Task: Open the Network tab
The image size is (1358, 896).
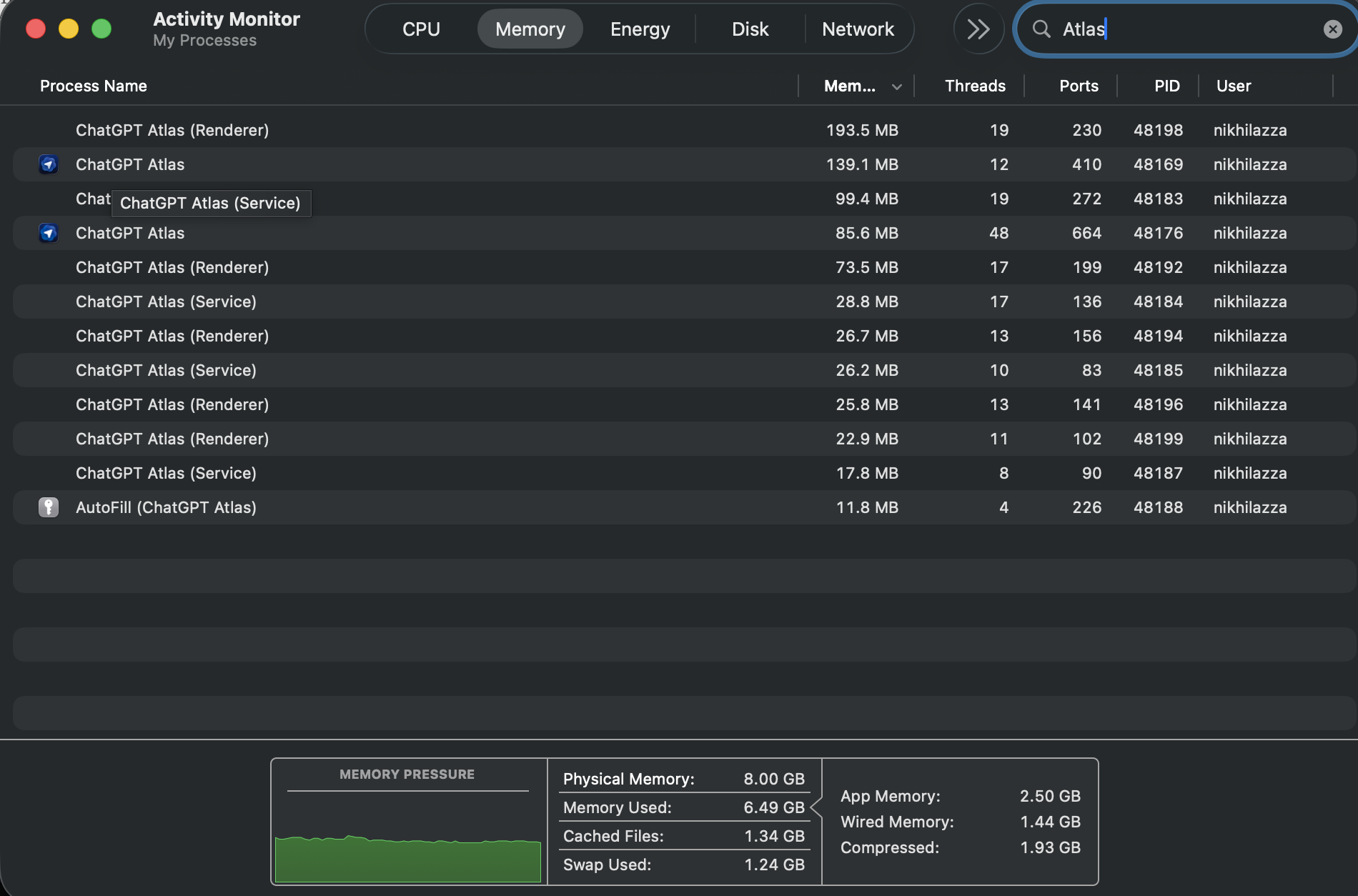Action: click(858, 29)
